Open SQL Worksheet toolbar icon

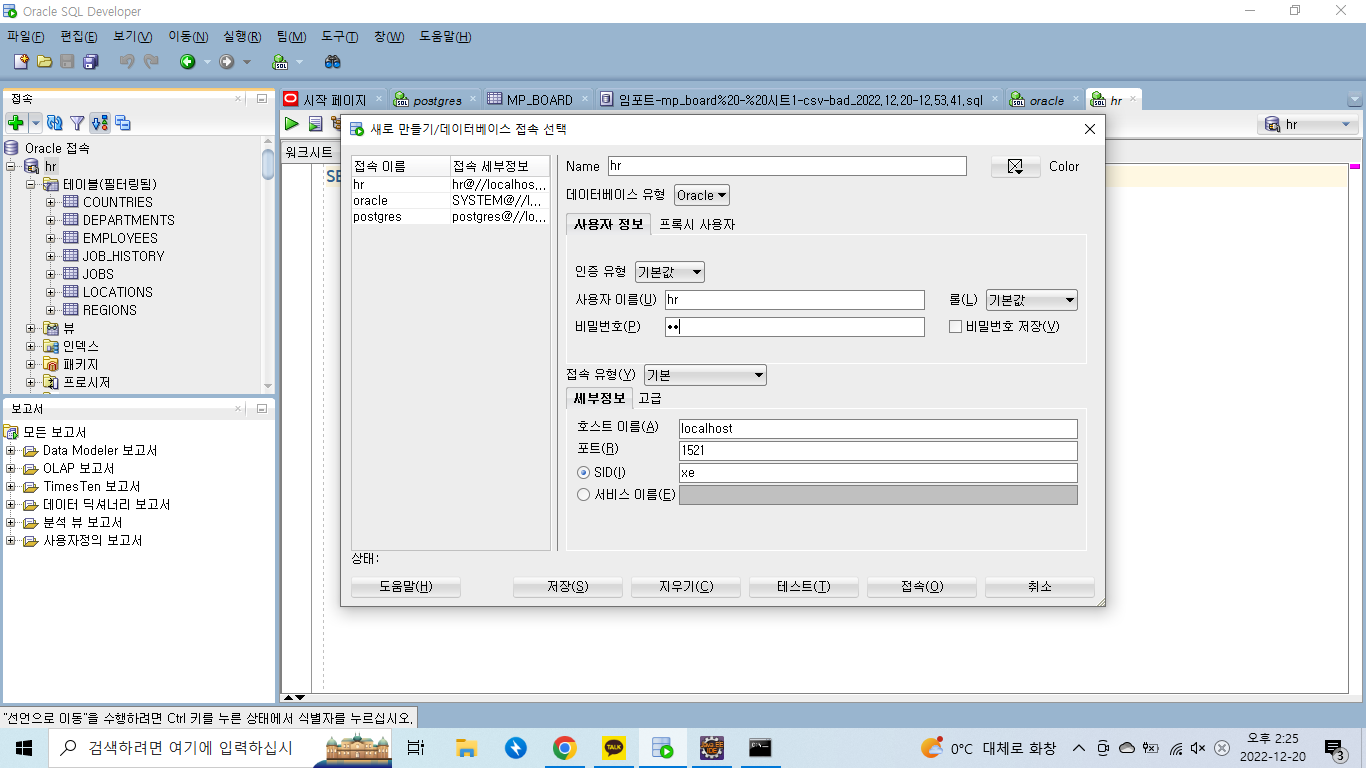tap(281, 61)
